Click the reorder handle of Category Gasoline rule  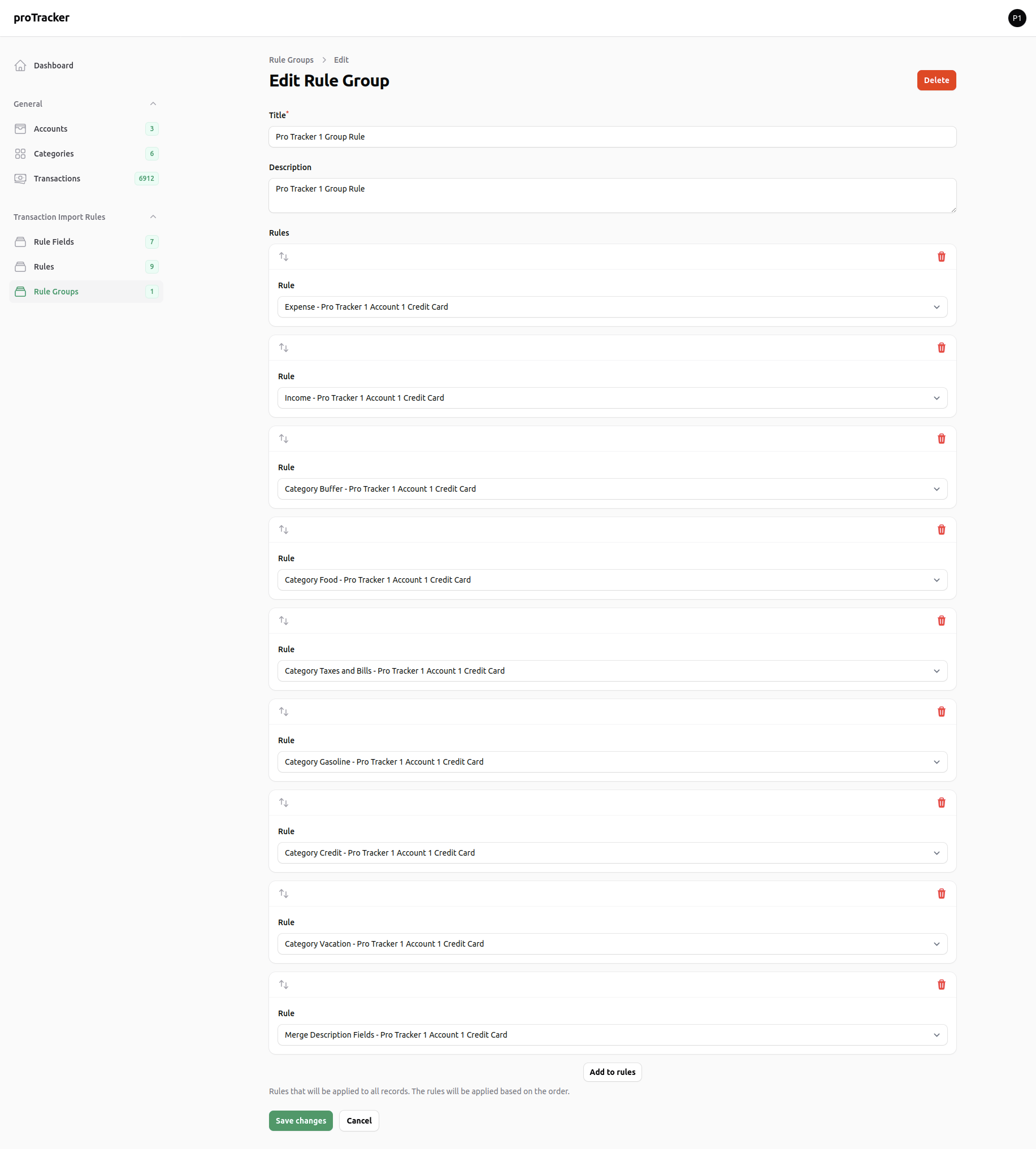click(284, 712)
